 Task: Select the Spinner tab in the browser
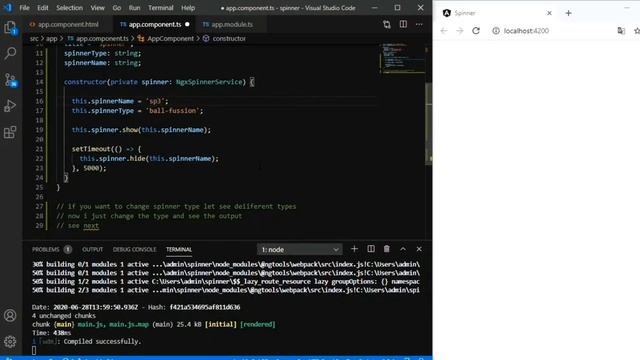[498, 13]
